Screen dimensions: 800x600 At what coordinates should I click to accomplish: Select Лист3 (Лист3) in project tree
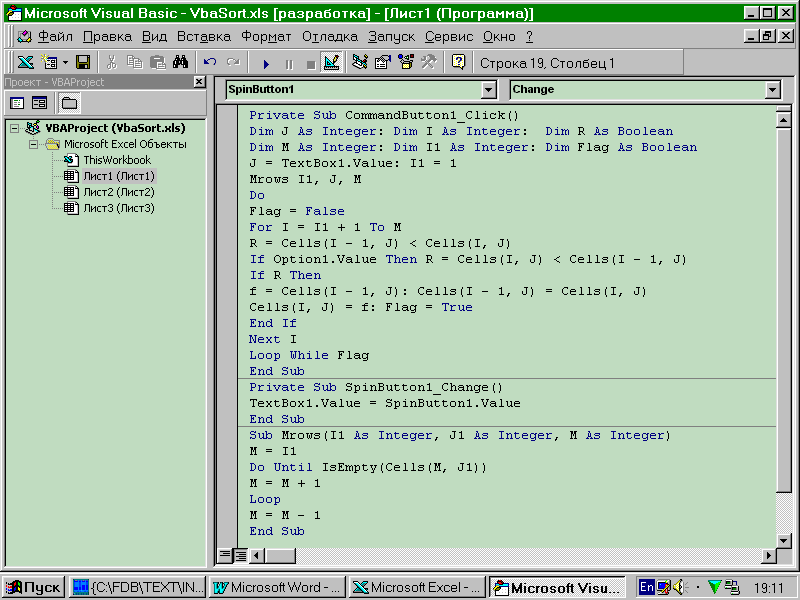click(x=119, y=208)
